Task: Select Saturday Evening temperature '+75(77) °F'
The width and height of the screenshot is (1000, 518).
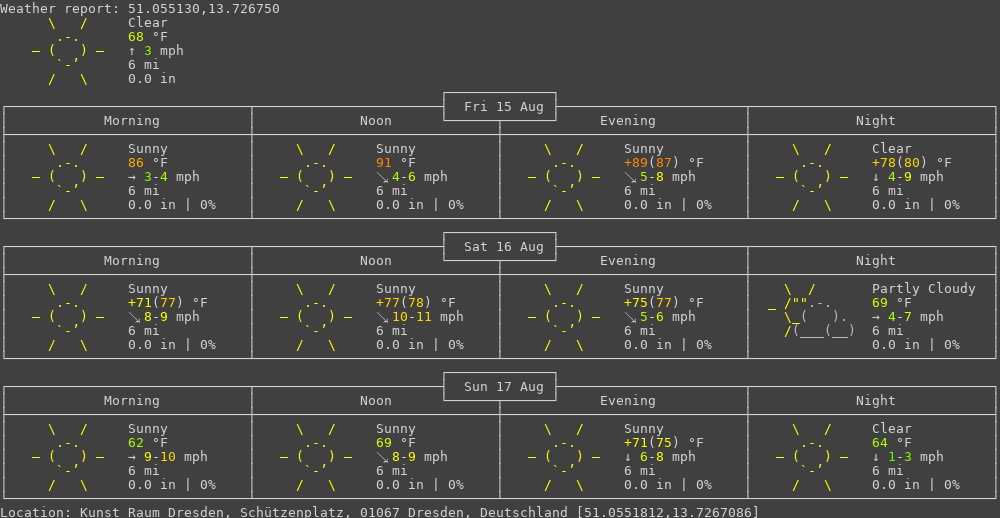Action: (664, 303)
